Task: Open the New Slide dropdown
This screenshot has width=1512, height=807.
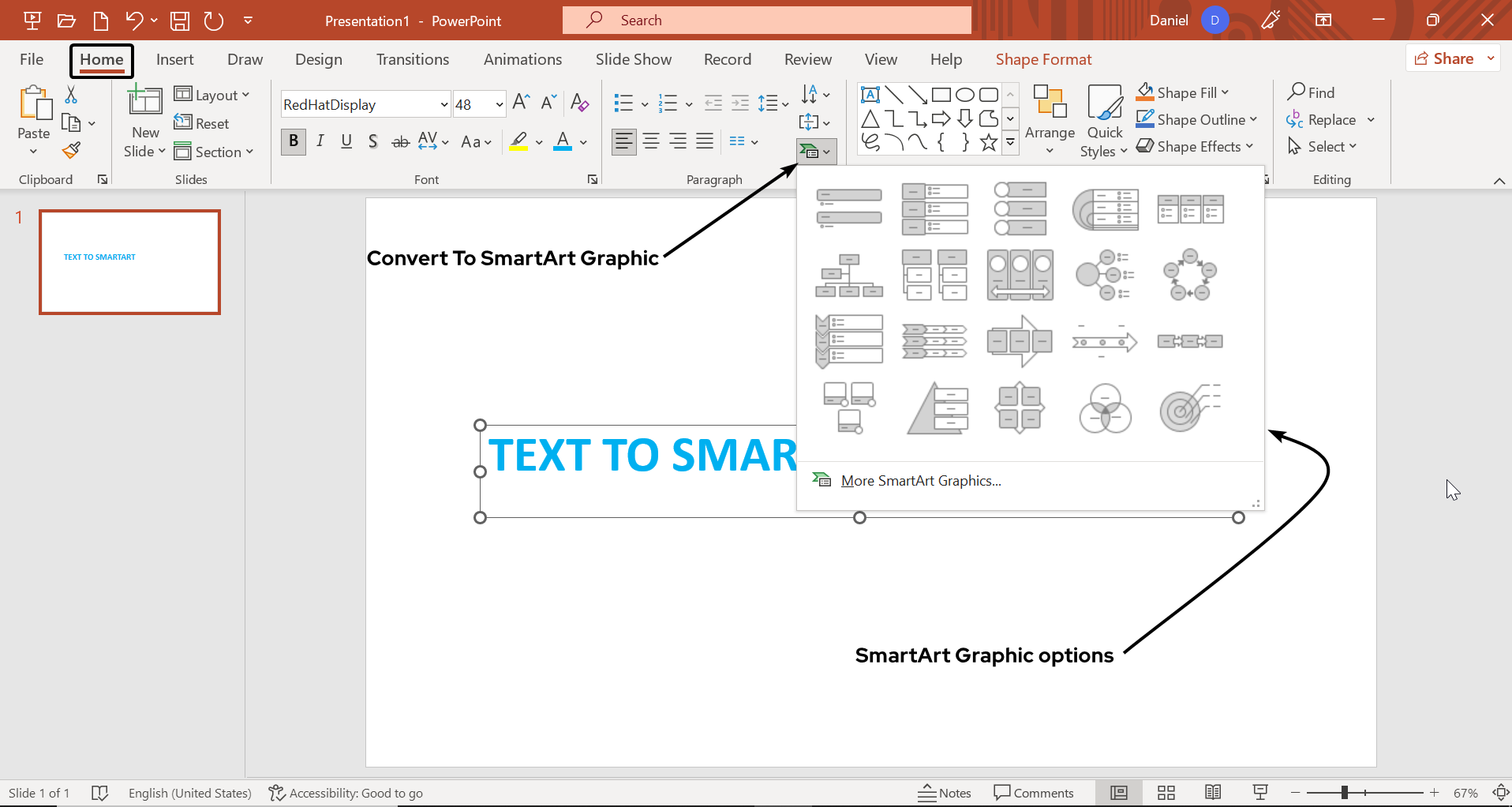Action: (144, 151)
